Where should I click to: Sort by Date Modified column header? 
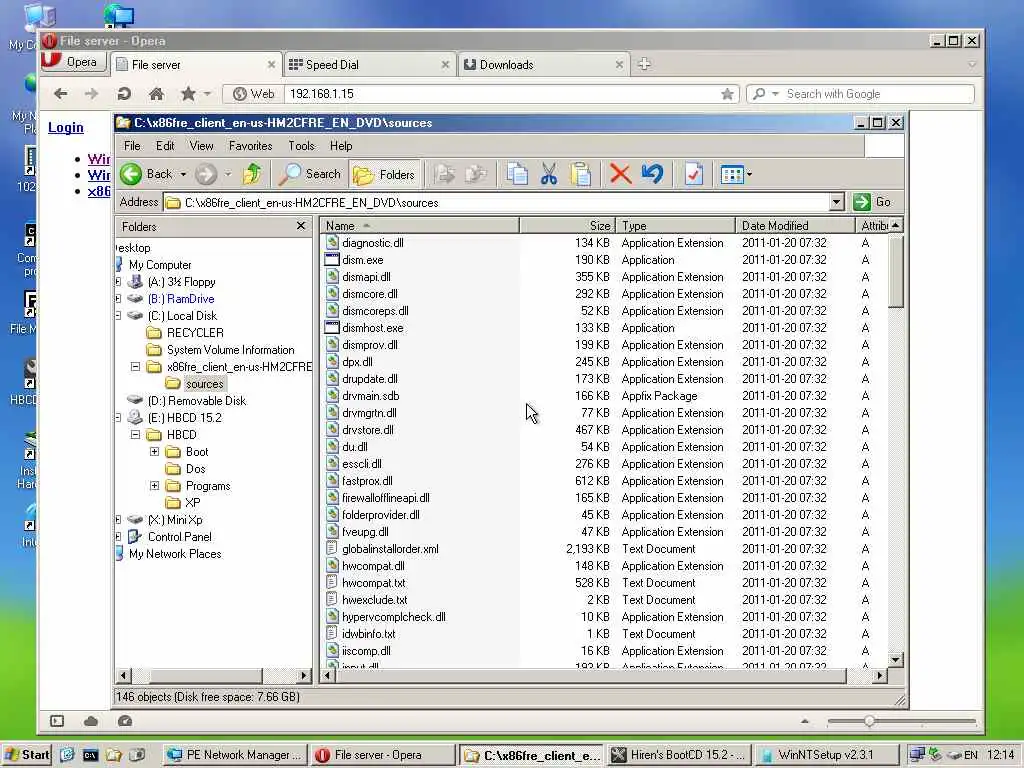click(795, 225)
